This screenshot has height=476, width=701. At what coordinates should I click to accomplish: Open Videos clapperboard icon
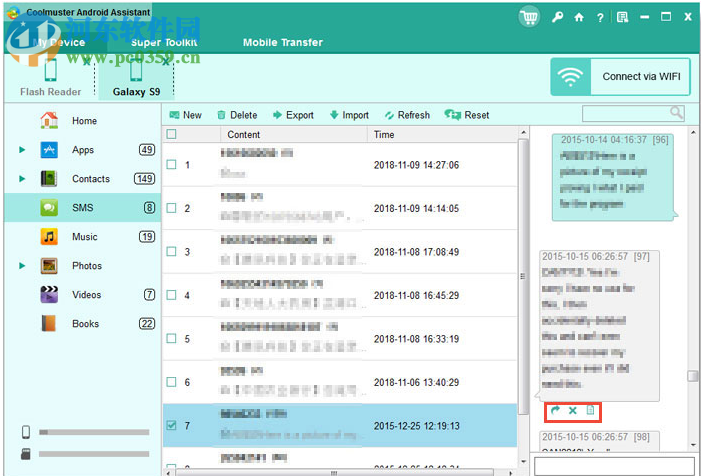[x=49, y=295]
